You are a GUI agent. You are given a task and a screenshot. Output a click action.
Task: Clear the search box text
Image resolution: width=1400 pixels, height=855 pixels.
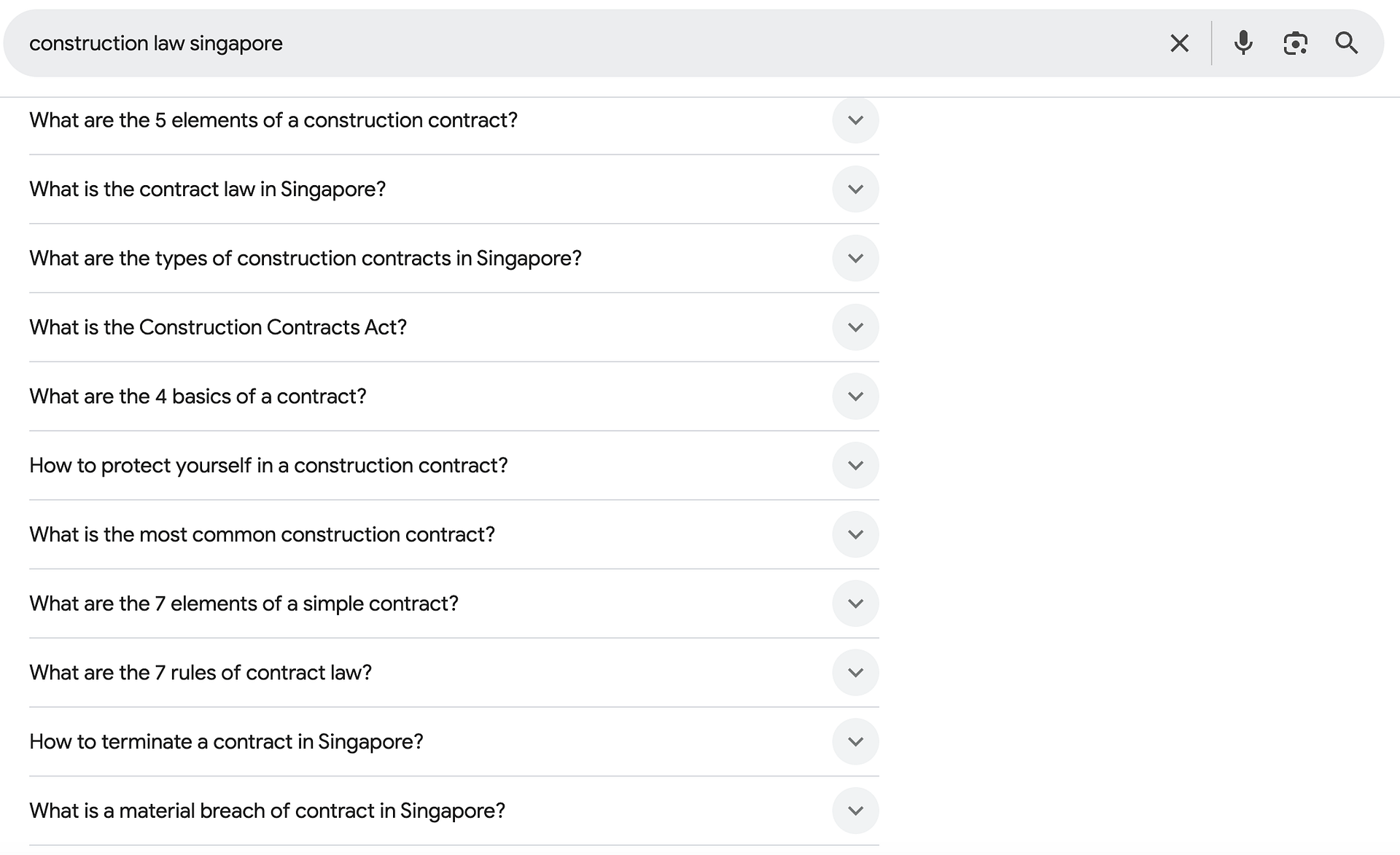click(x=1179, y=44)
